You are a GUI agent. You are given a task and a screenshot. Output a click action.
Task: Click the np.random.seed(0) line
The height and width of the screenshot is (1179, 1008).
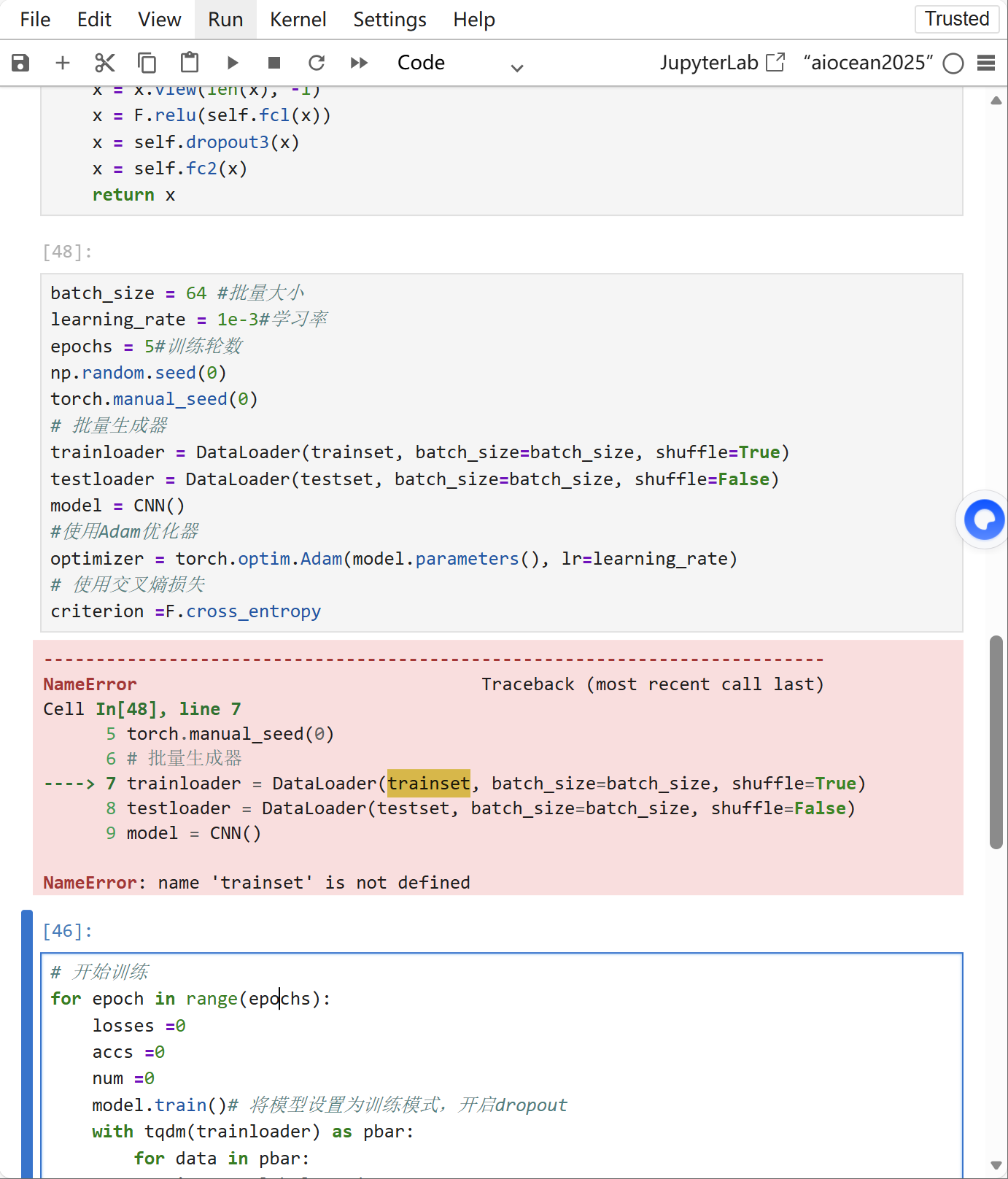[x=139, y=373]
